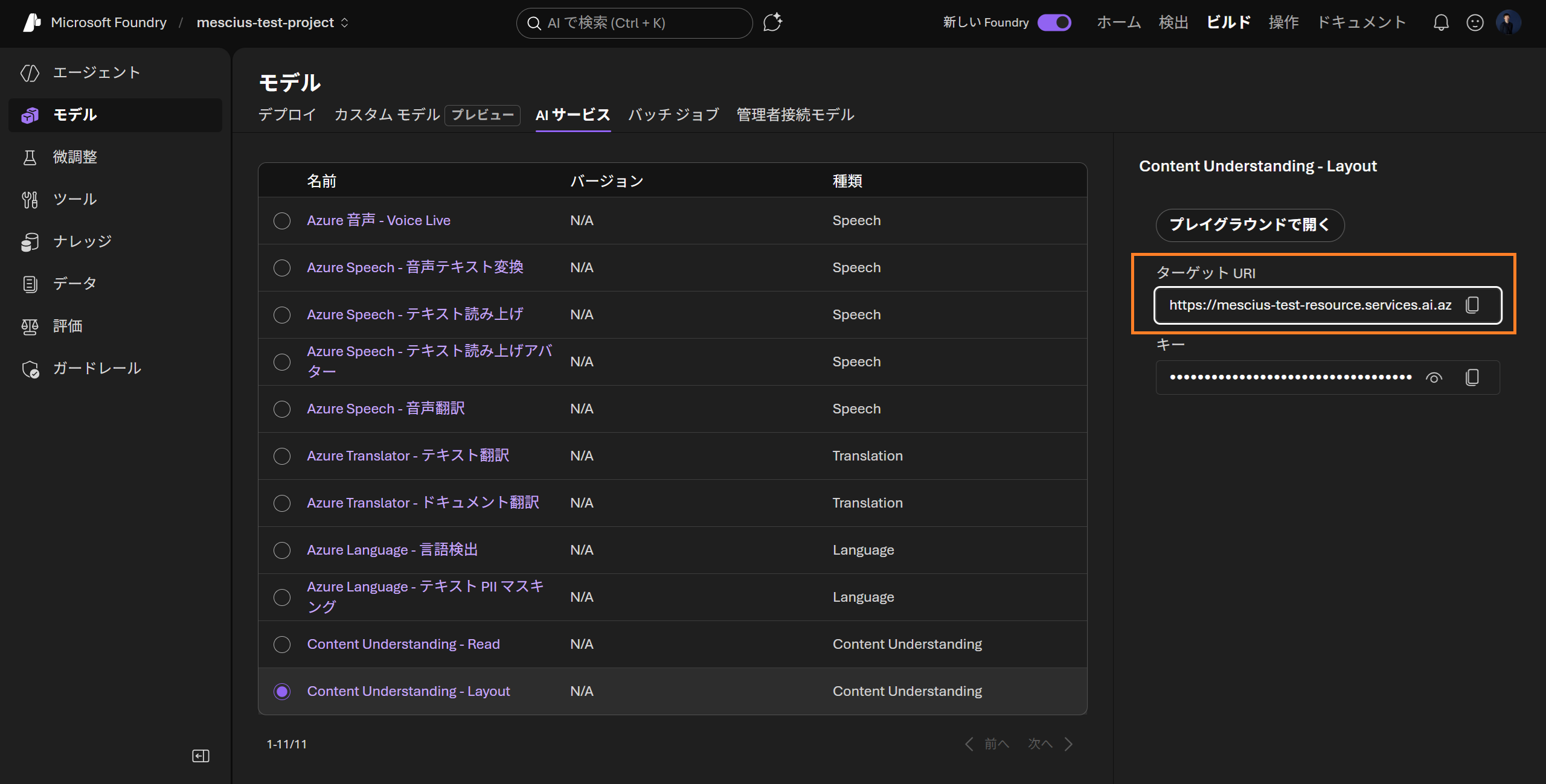Switch to the AI サービス tab
Screen dimensions: 1546x784
pyautogui.click(x=573, y=115)
